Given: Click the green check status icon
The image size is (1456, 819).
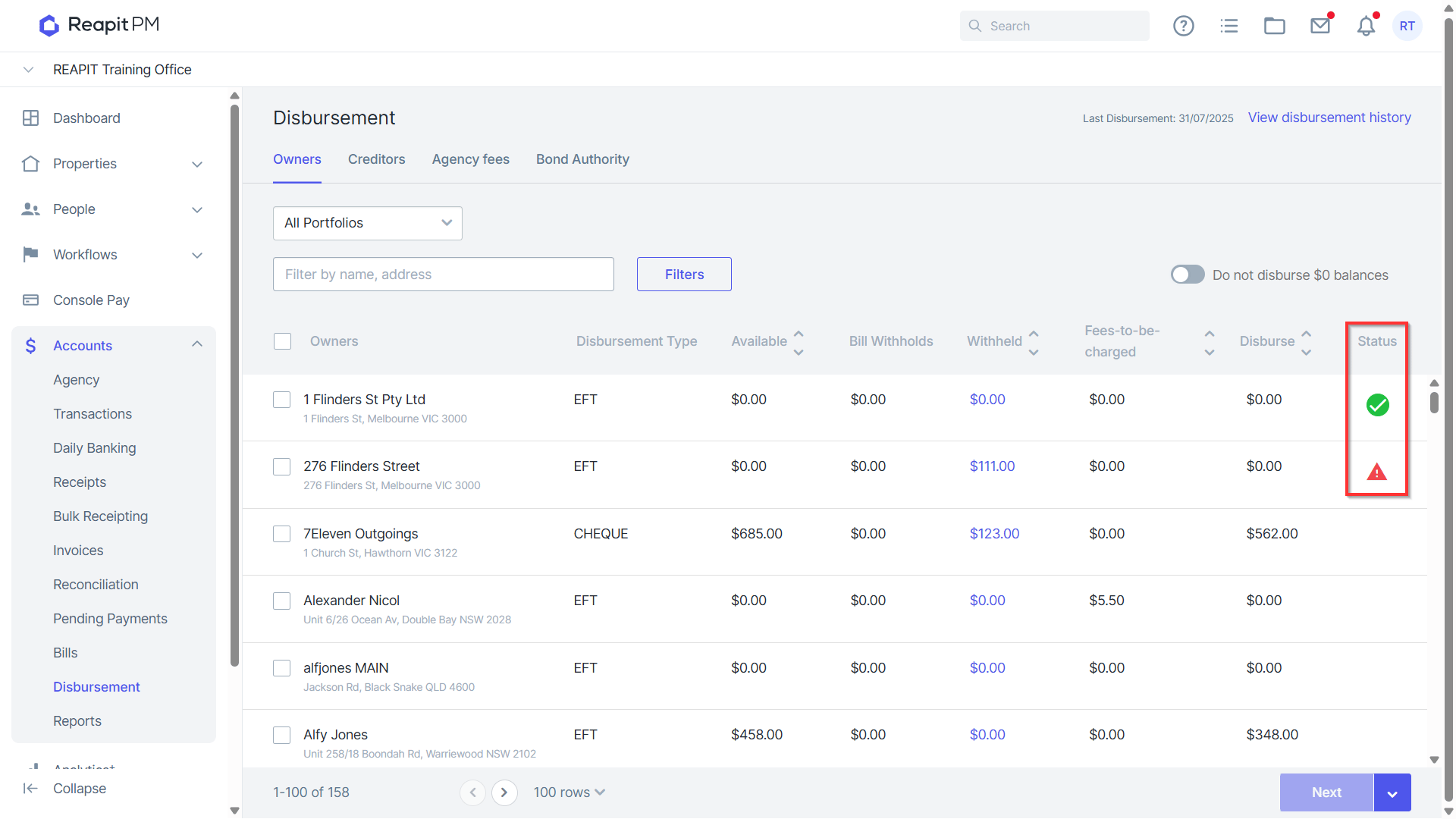Looking at the screenshot, I should tap(1377, 405).
